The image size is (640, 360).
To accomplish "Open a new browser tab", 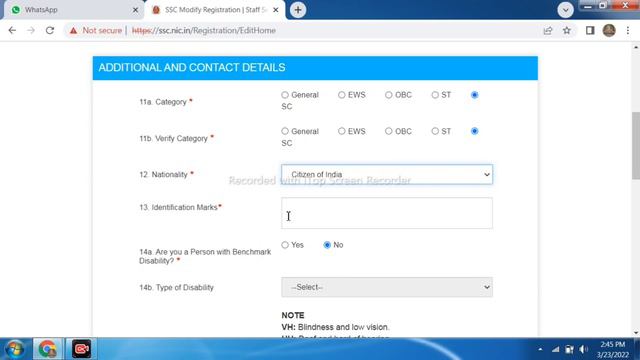I will tap(298, 10).
